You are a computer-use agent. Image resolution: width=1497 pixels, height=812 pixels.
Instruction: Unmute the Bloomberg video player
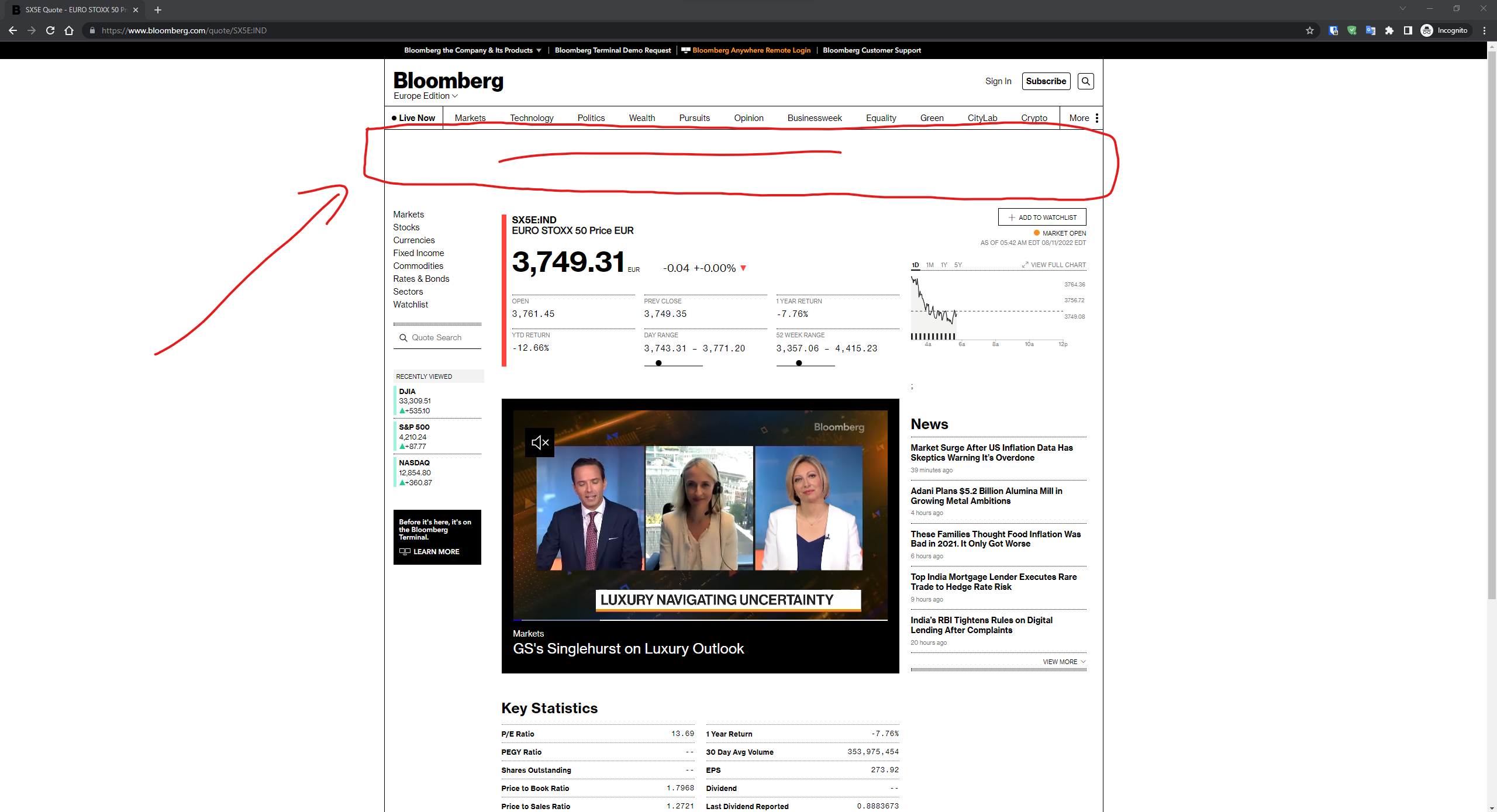pyautogui.click(x=539, y=443)
